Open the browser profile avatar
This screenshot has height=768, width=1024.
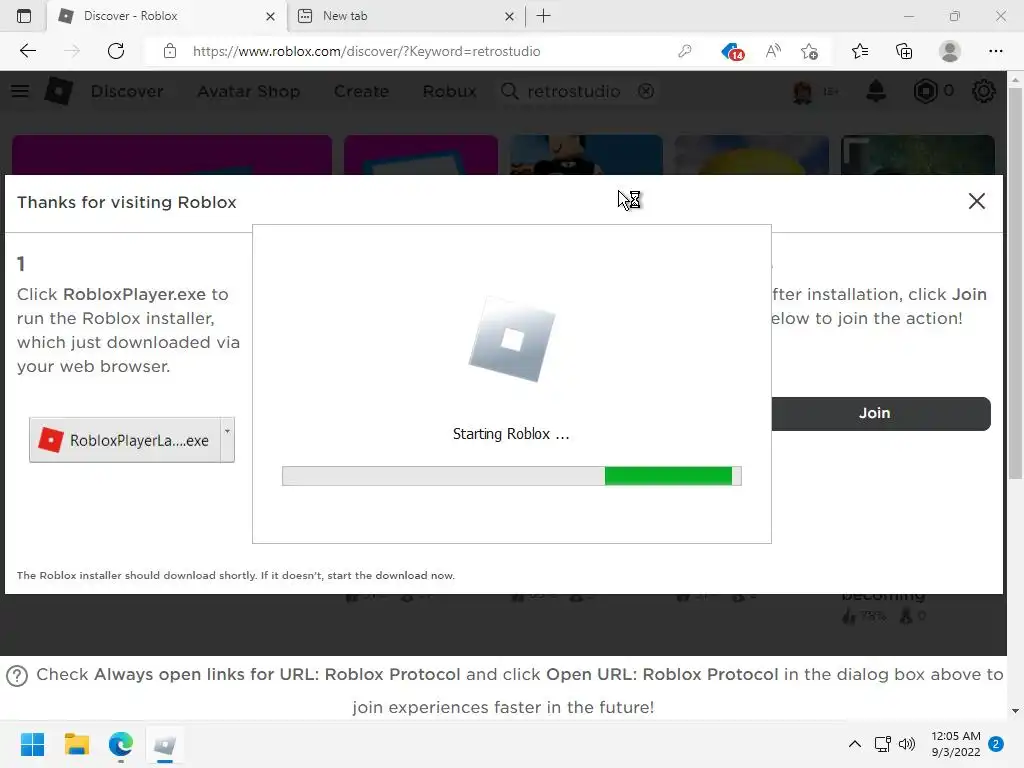pos(950,51)
